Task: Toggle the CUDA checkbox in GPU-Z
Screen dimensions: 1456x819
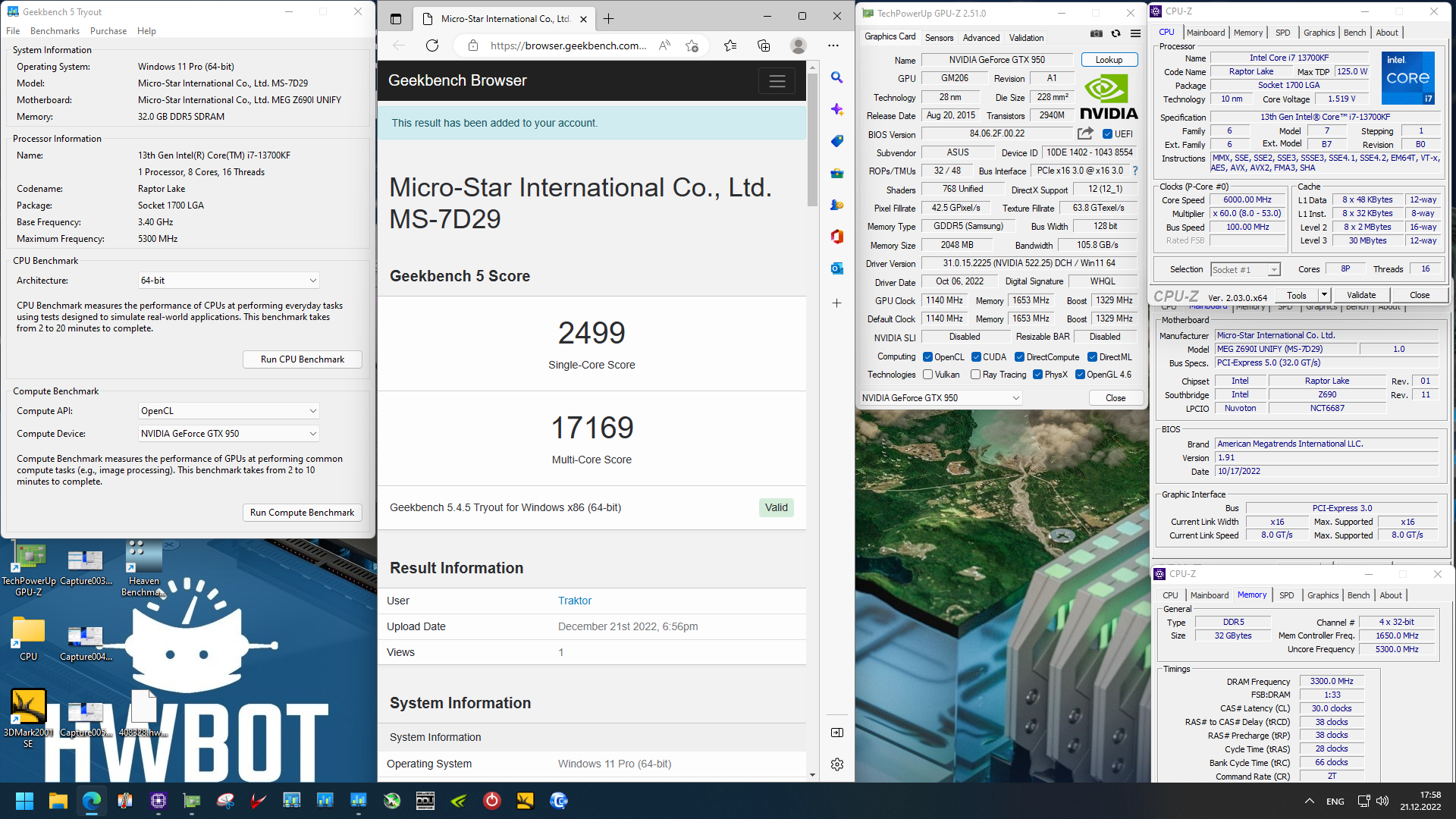Action: [x=976, y=357]
